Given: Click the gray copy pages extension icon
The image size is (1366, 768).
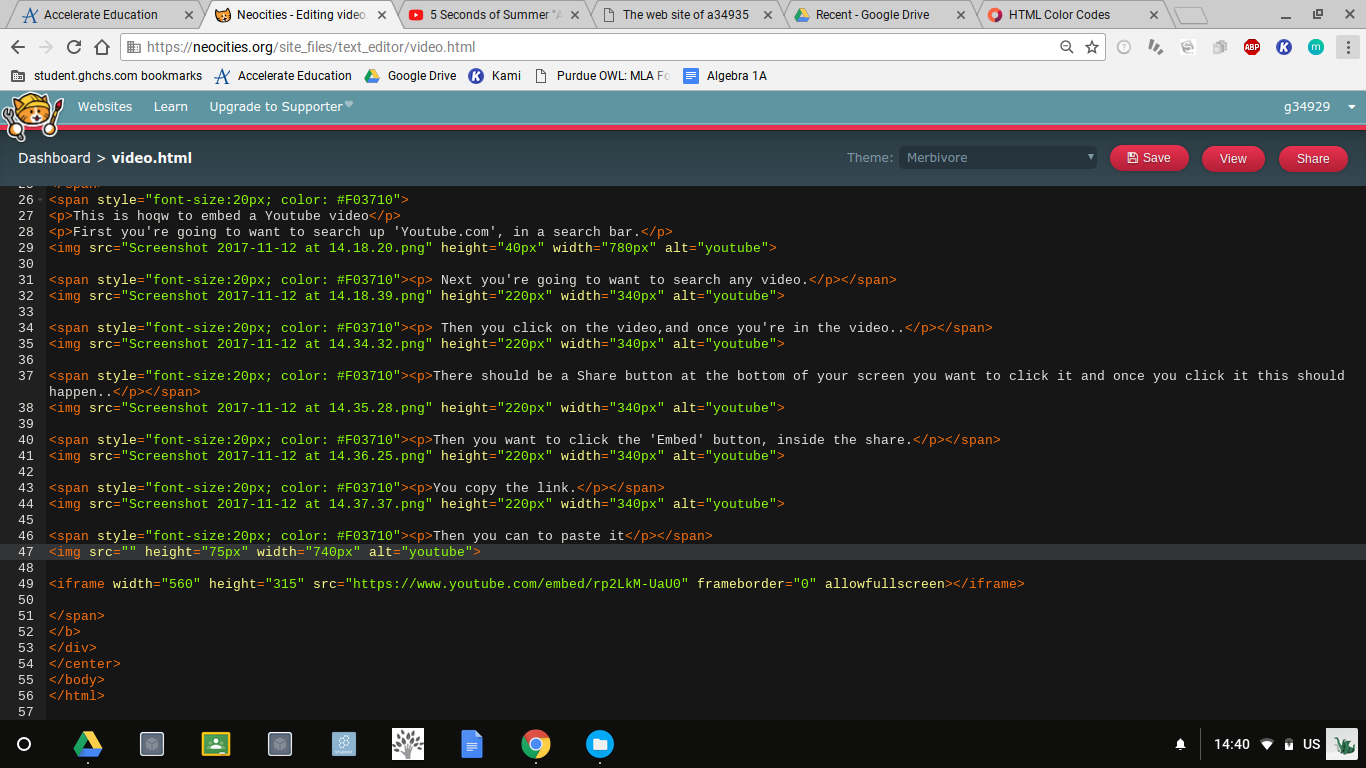Looking at the screenshot, I should point(1220,47).
